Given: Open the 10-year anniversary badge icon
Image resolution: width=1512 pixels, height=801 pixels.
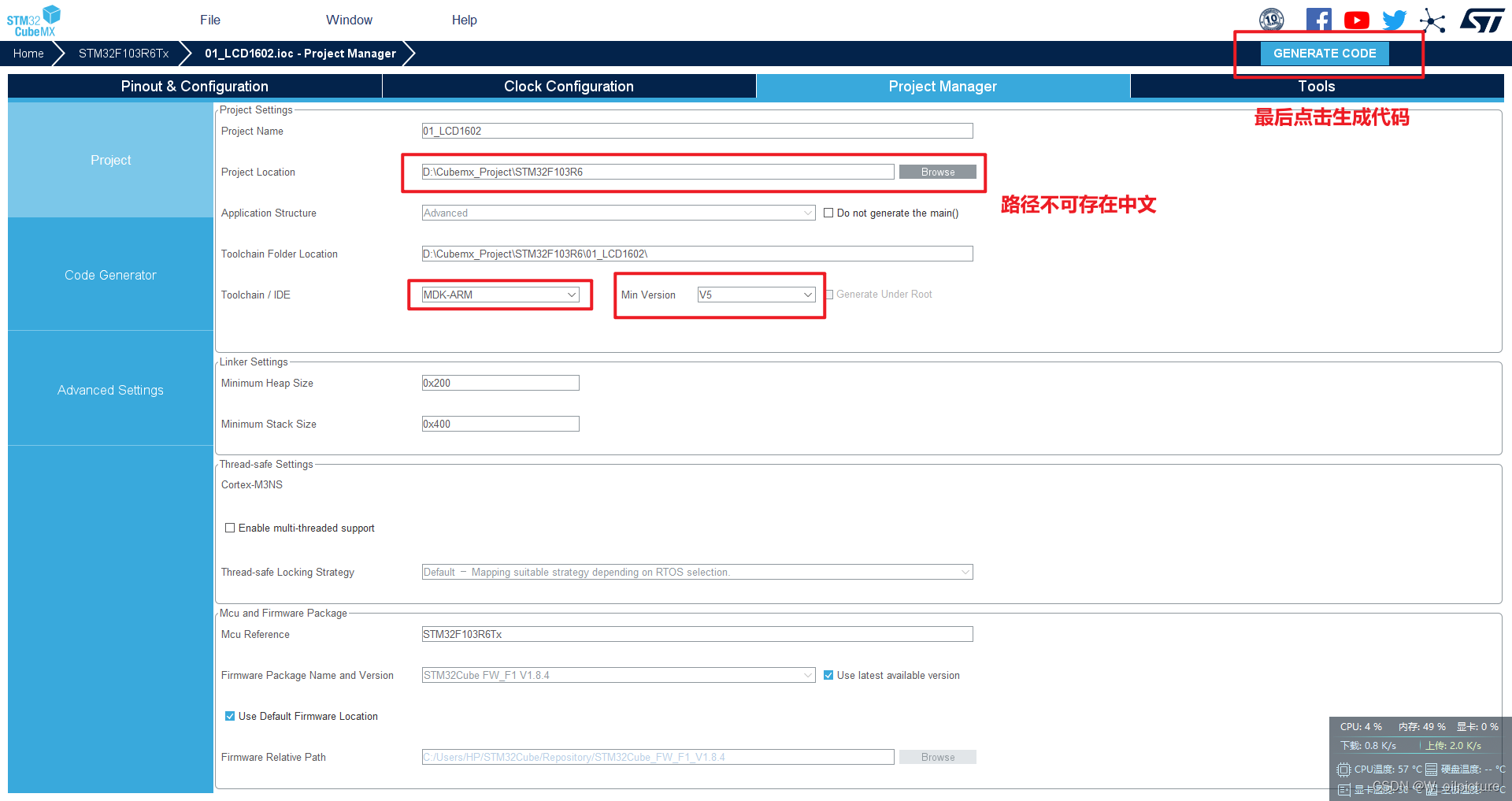Looking at the screenshot, I should point(1272,20).
